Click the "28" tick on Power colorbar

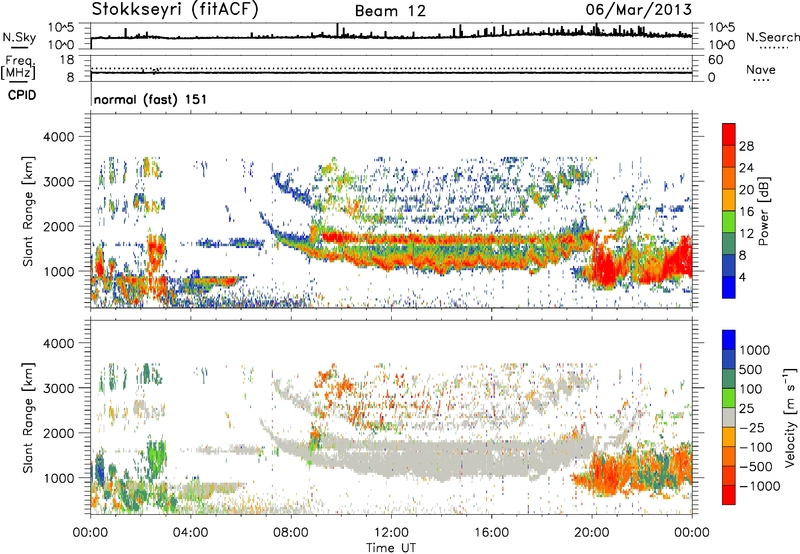tap(746, 146)
